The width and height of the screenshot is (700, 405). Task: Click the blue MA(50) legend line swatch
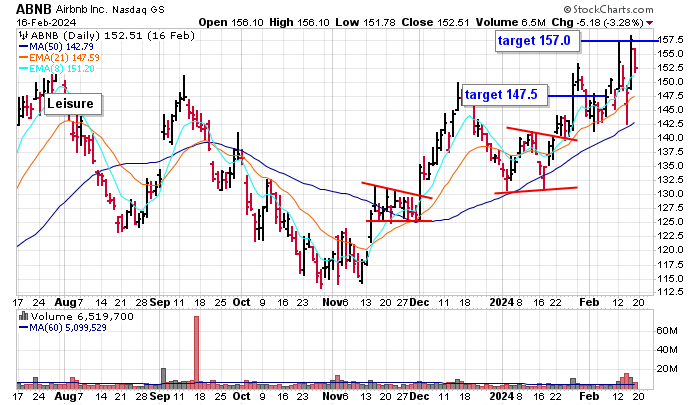point(23,46)
